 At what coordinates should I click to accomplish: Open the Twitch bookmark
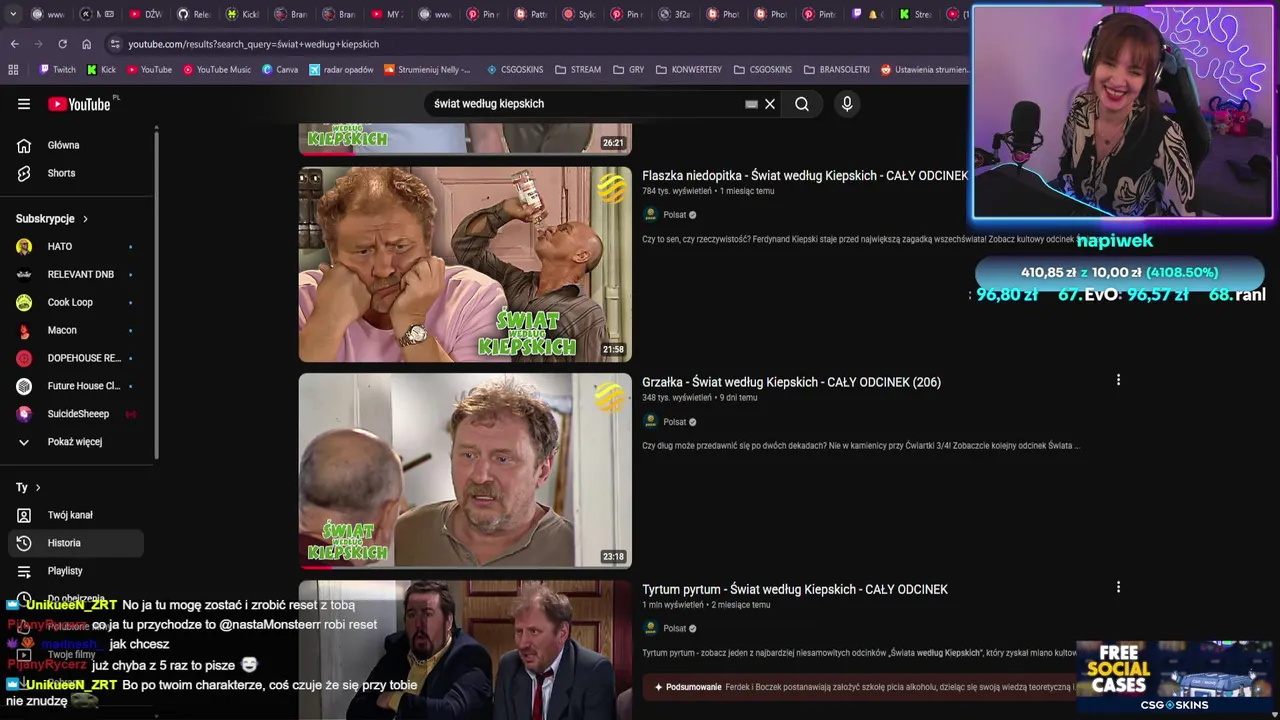pos(56,70)
